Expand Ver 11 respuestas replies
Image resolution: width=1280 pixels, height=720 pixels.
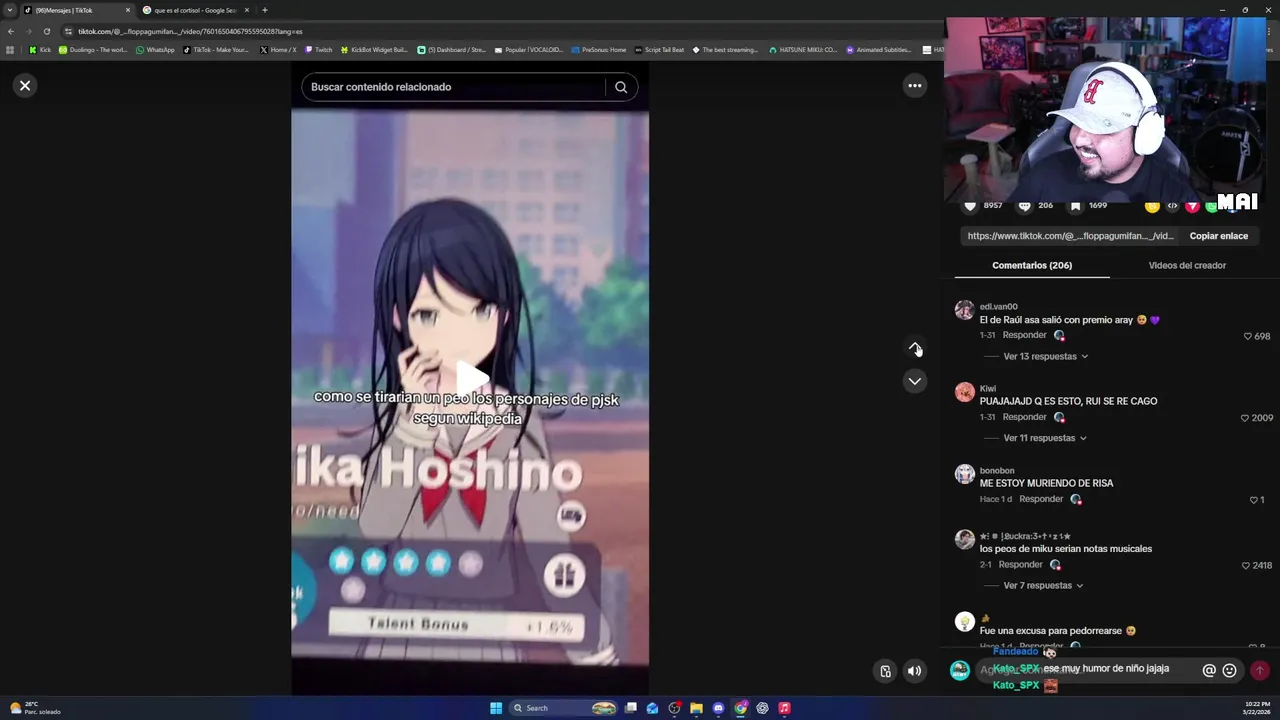[x=1045, y=438]
